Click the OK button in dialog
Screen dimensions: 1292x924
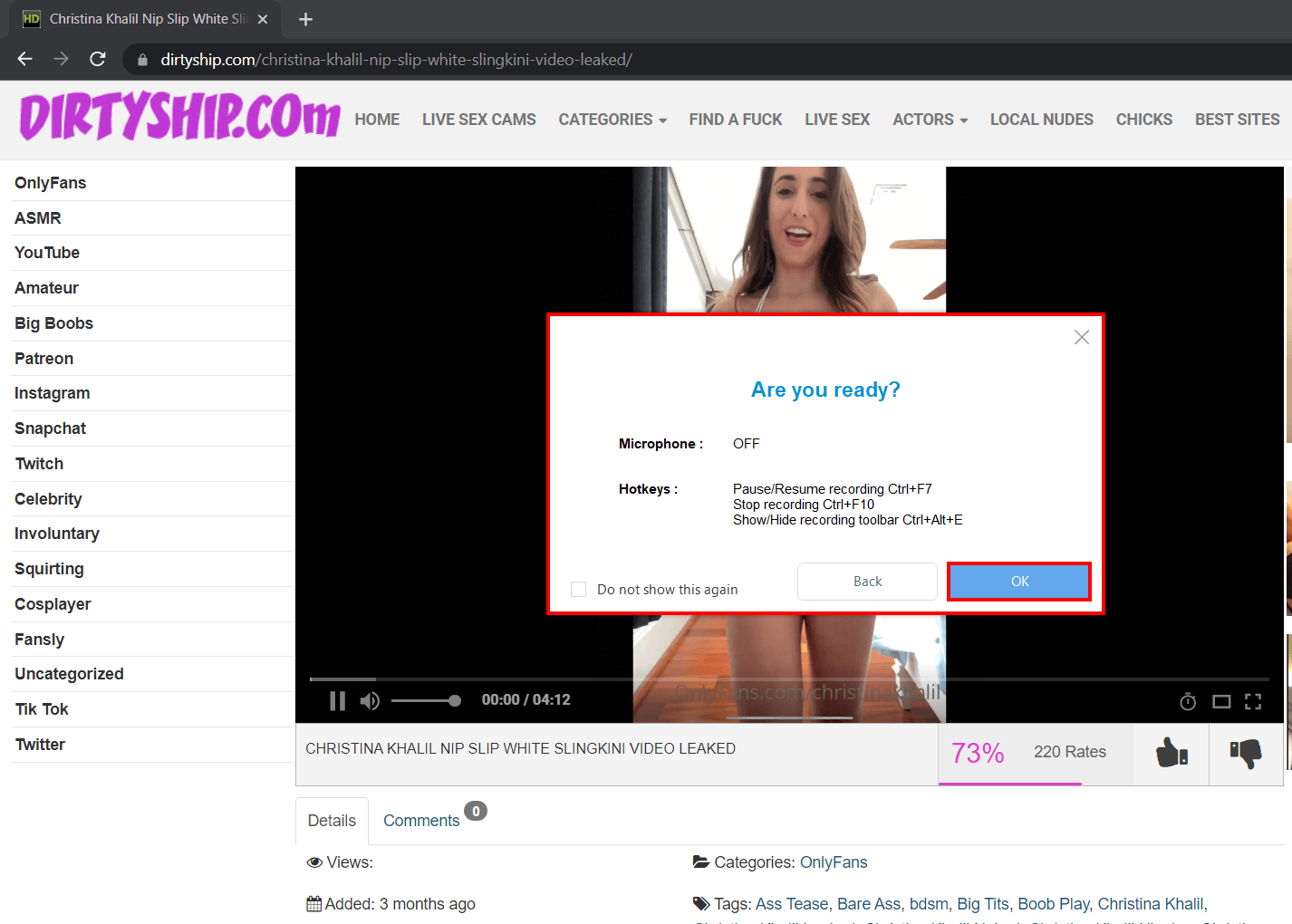(1019, 582)
